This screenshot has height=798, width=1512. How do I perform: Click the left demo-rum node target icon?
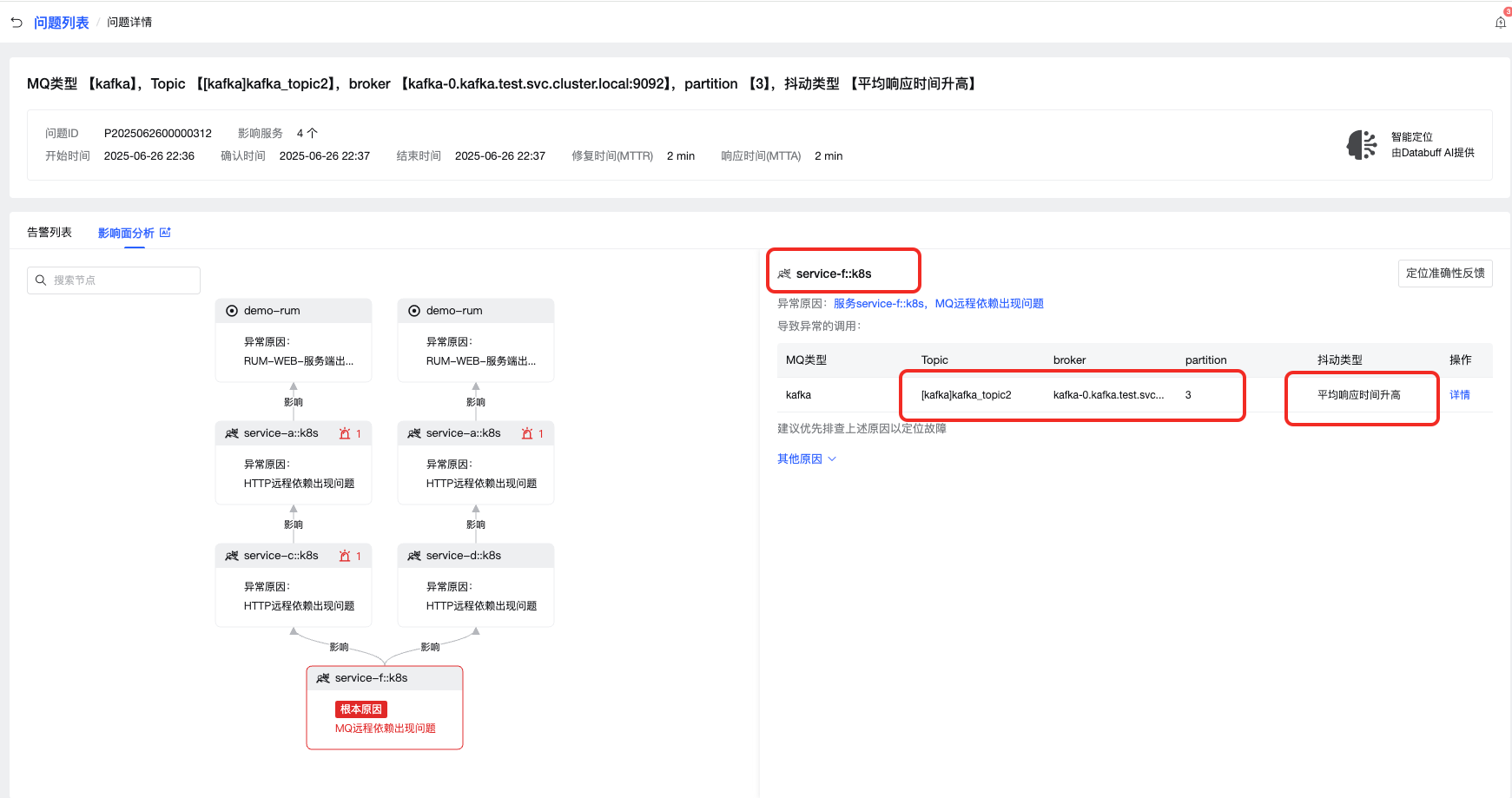[x=232, y=311]
